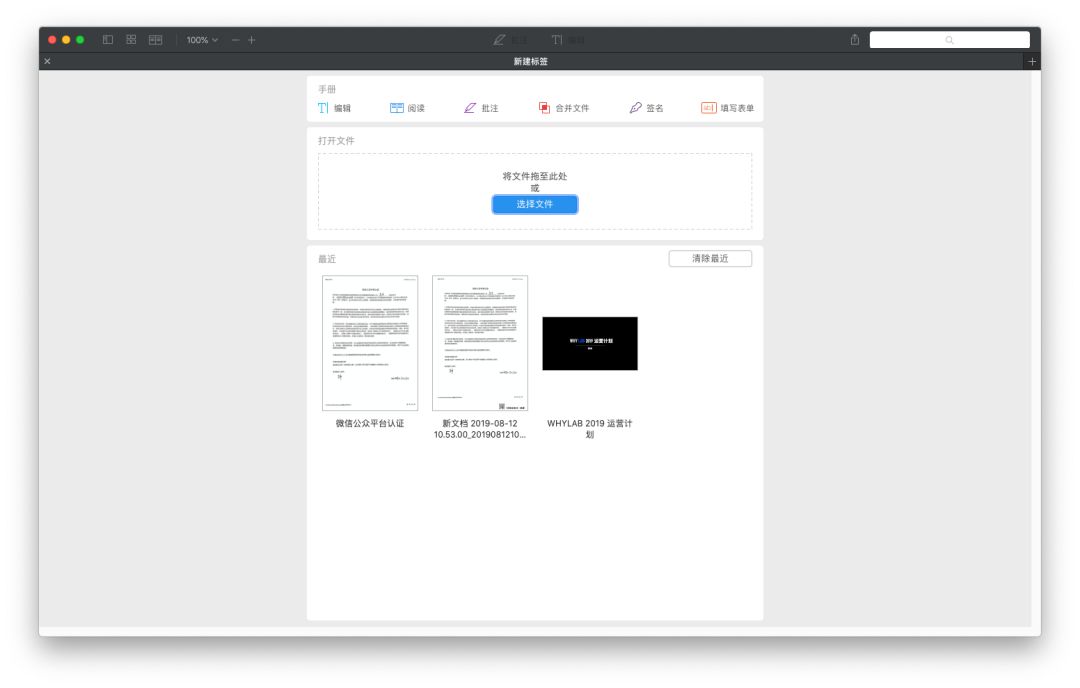Open the 100% zoom level dropdown
Image resolution: width=1080 pixels, height=688 pixels.
(202, 40)
